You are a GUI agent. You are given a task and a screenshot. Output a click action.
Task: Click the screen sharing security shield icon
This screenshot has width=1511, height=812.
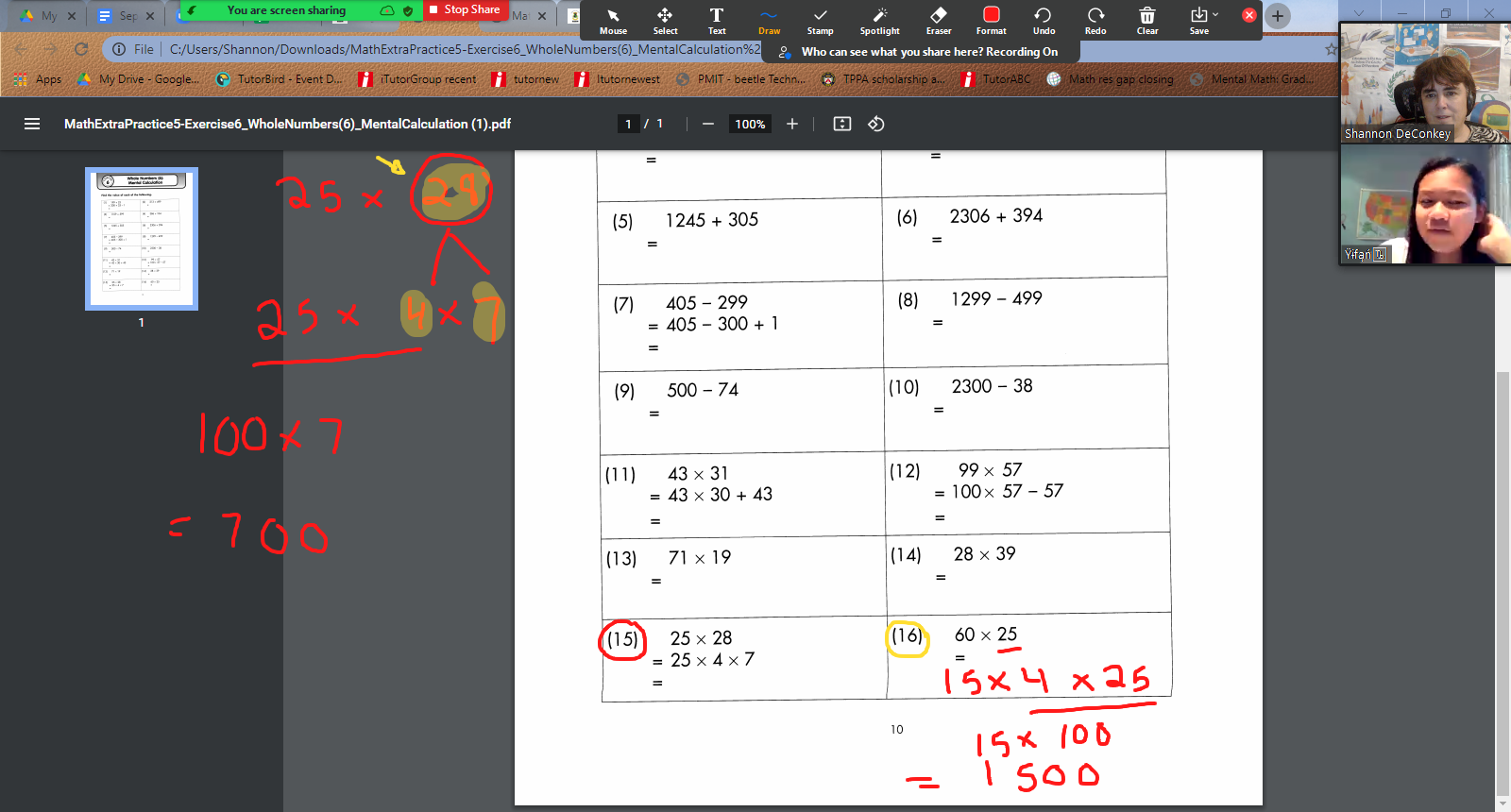(x=408, y=10)
